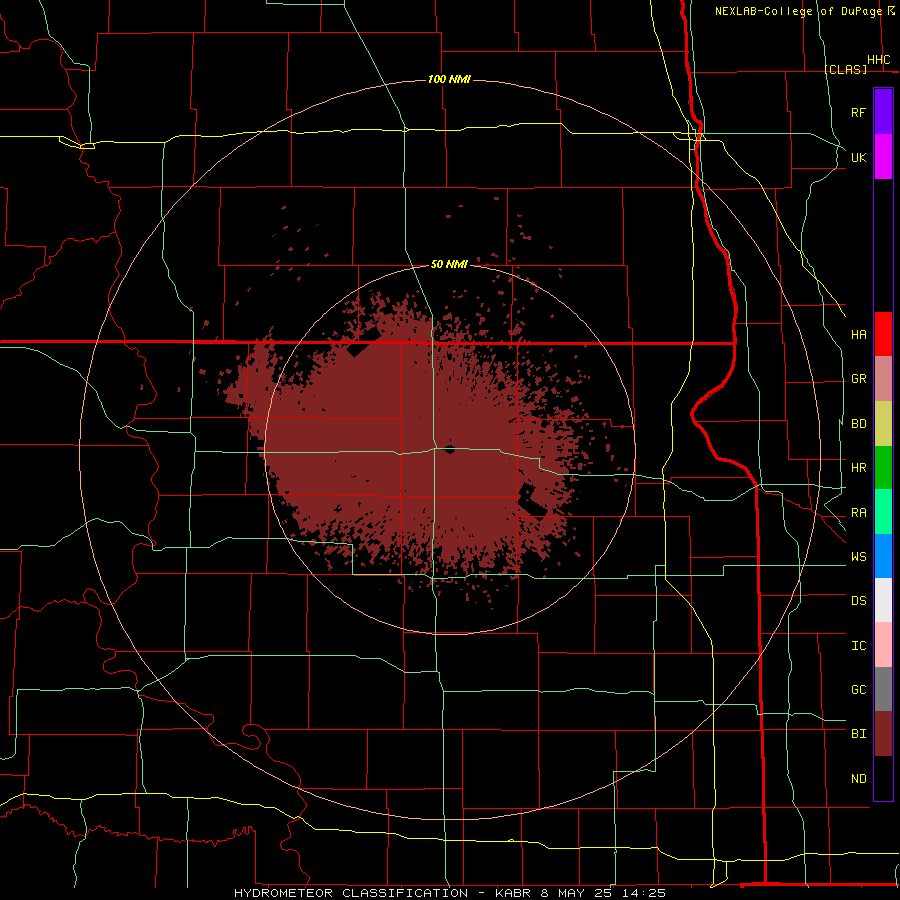
Task: Click the 100 NMI range ring label
Action: pyautogui.click(x=449, y=79)
